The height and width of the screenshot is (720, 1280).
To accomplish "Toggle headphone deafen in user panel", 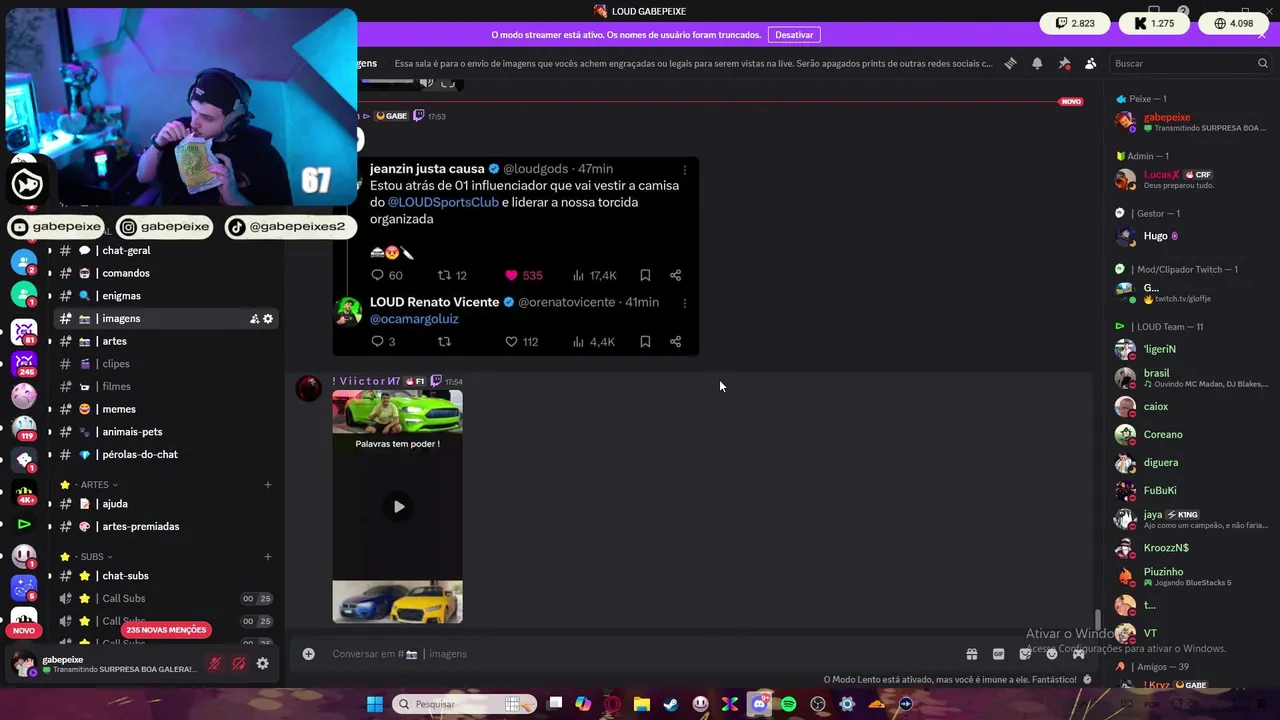I will coord(238,663).
